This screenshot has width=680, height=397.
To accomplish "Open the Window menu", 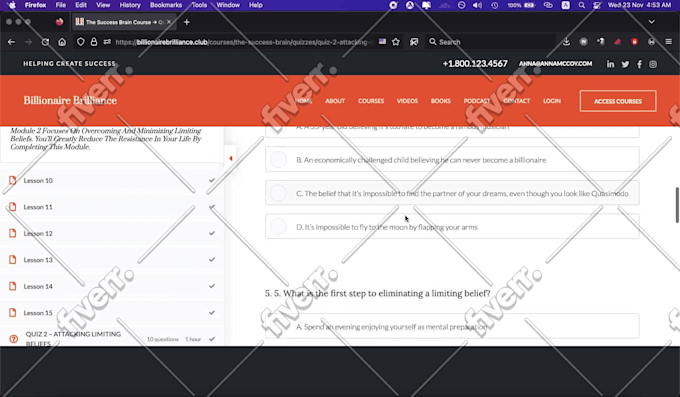I will tap(228, 5).
